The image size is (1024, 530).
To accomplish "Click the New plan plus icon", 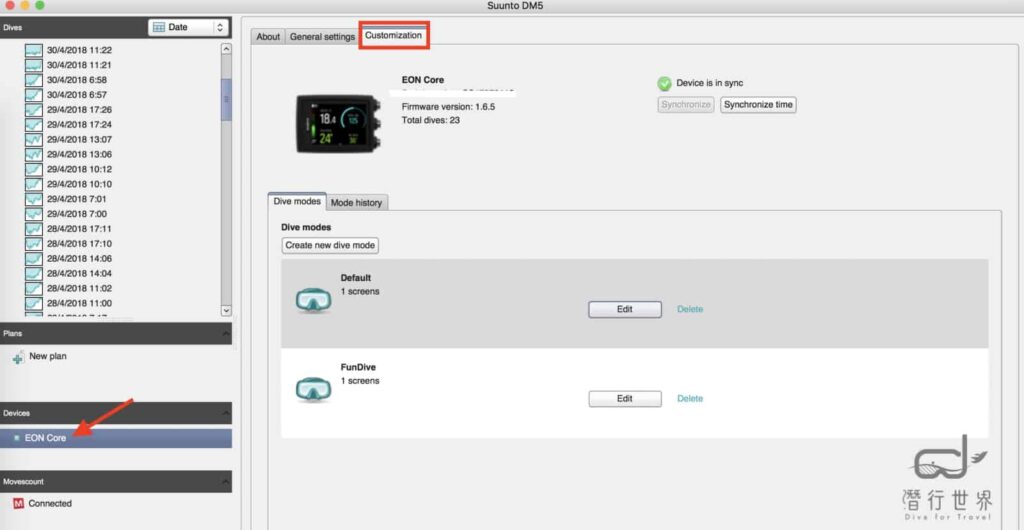I will 18,358.
